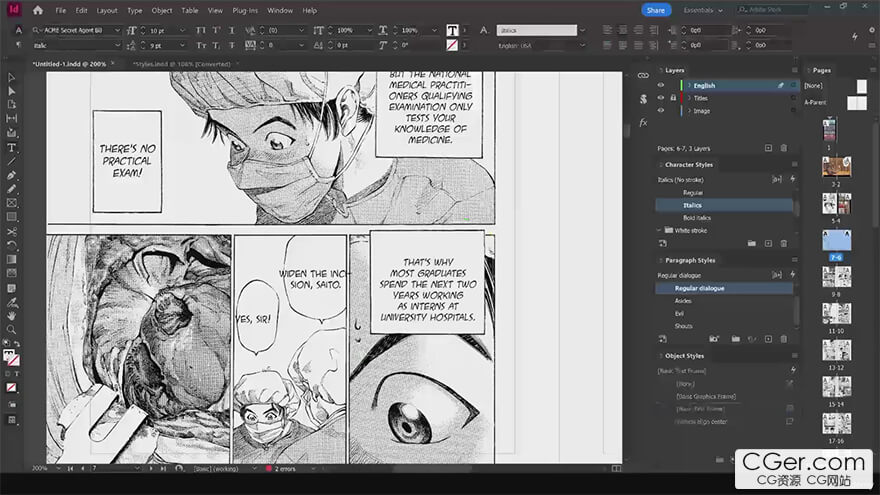Select the Pencil tool
Viewport: 880px width, 495px height.
(11, 189)
